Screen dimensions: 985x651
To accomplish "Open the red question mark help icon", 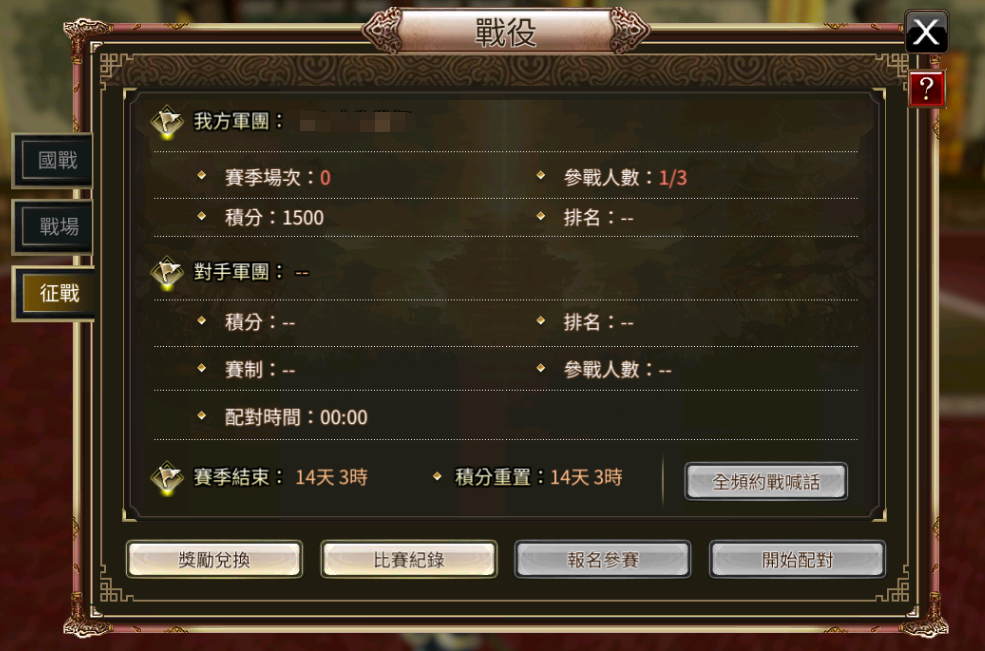I will tap(926, 89).
